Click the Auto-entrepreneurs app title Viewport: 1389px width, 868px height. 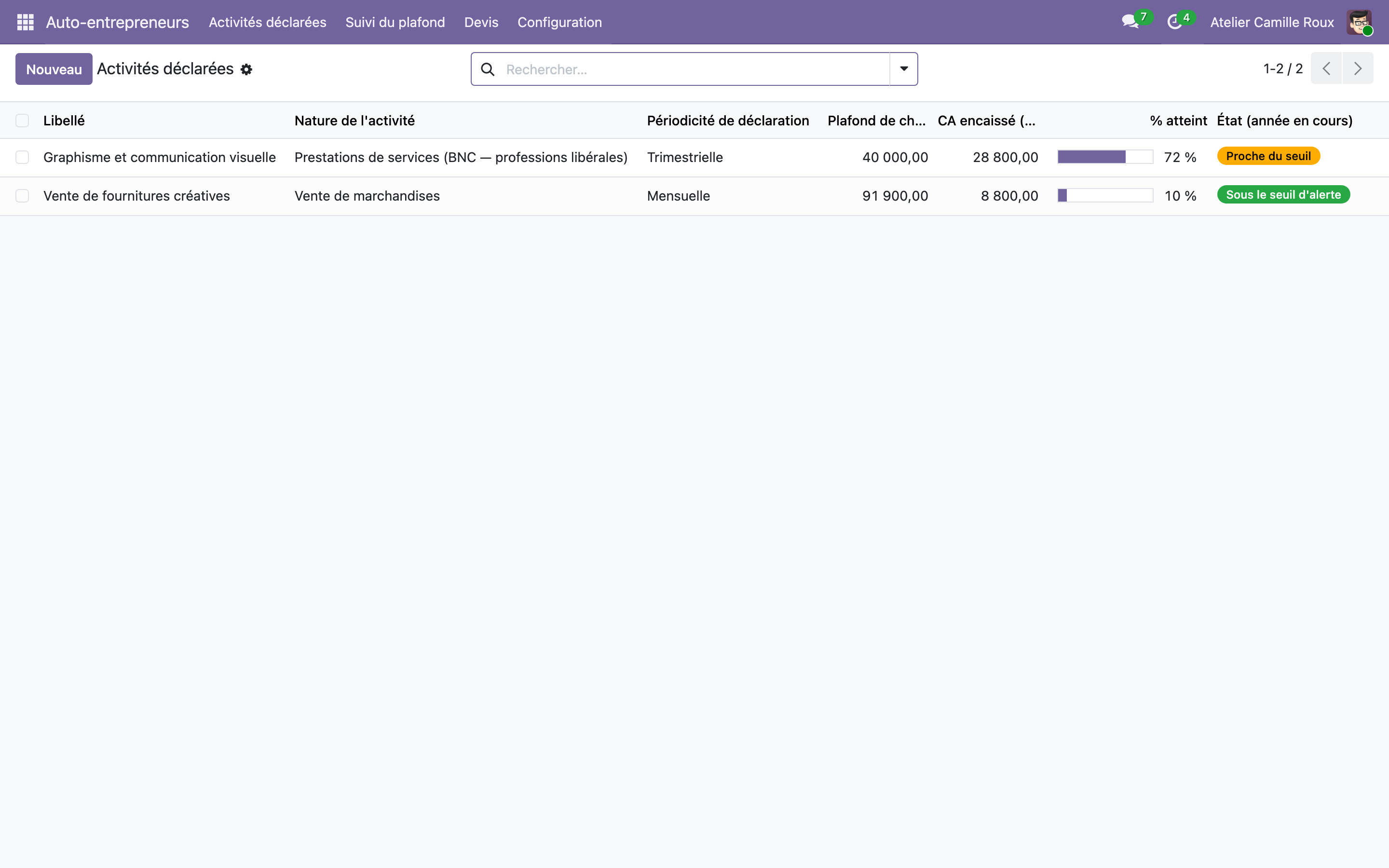click(117, 22)
